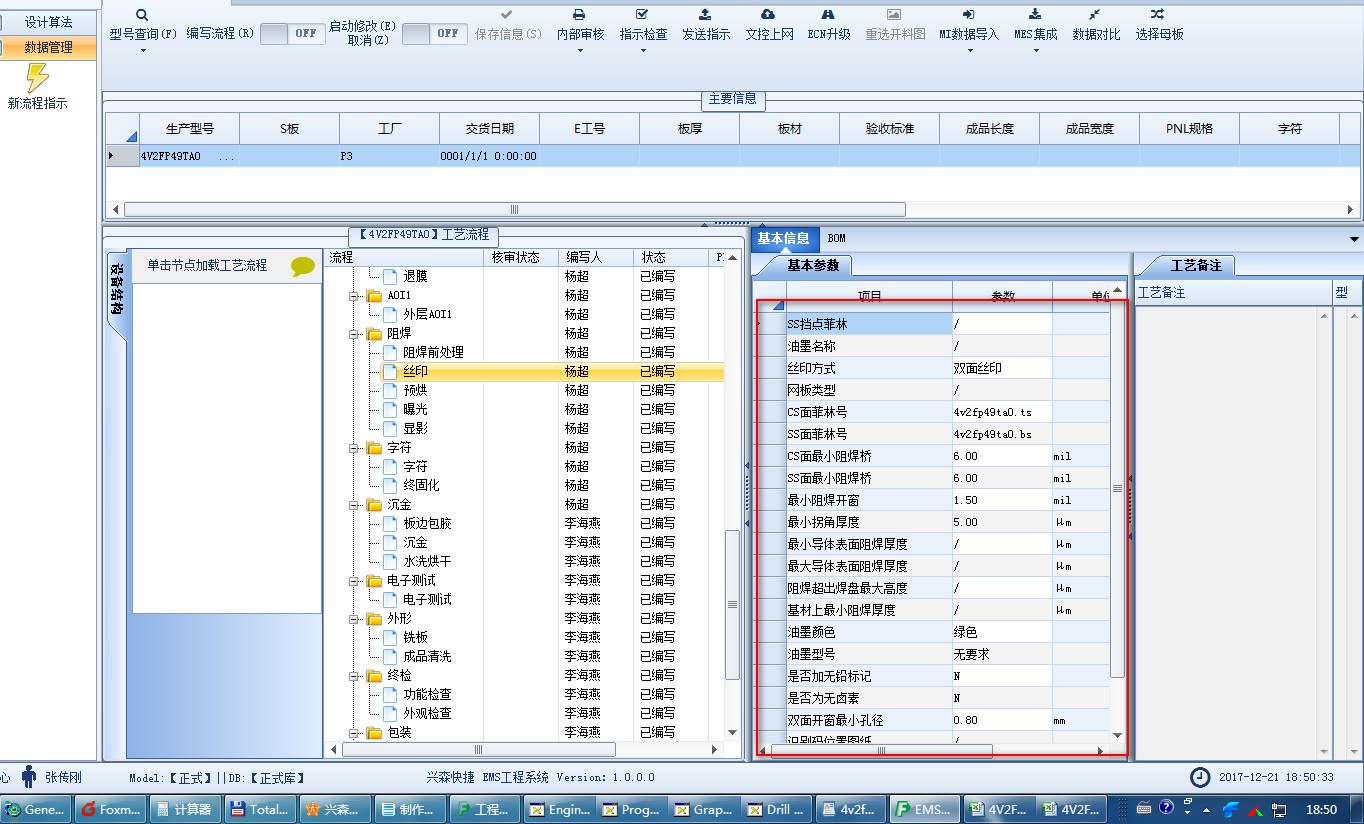The height and width of the screenshot is (824, 1364).
Task: Click the 重选开料图 image icon
Action: 894,14
